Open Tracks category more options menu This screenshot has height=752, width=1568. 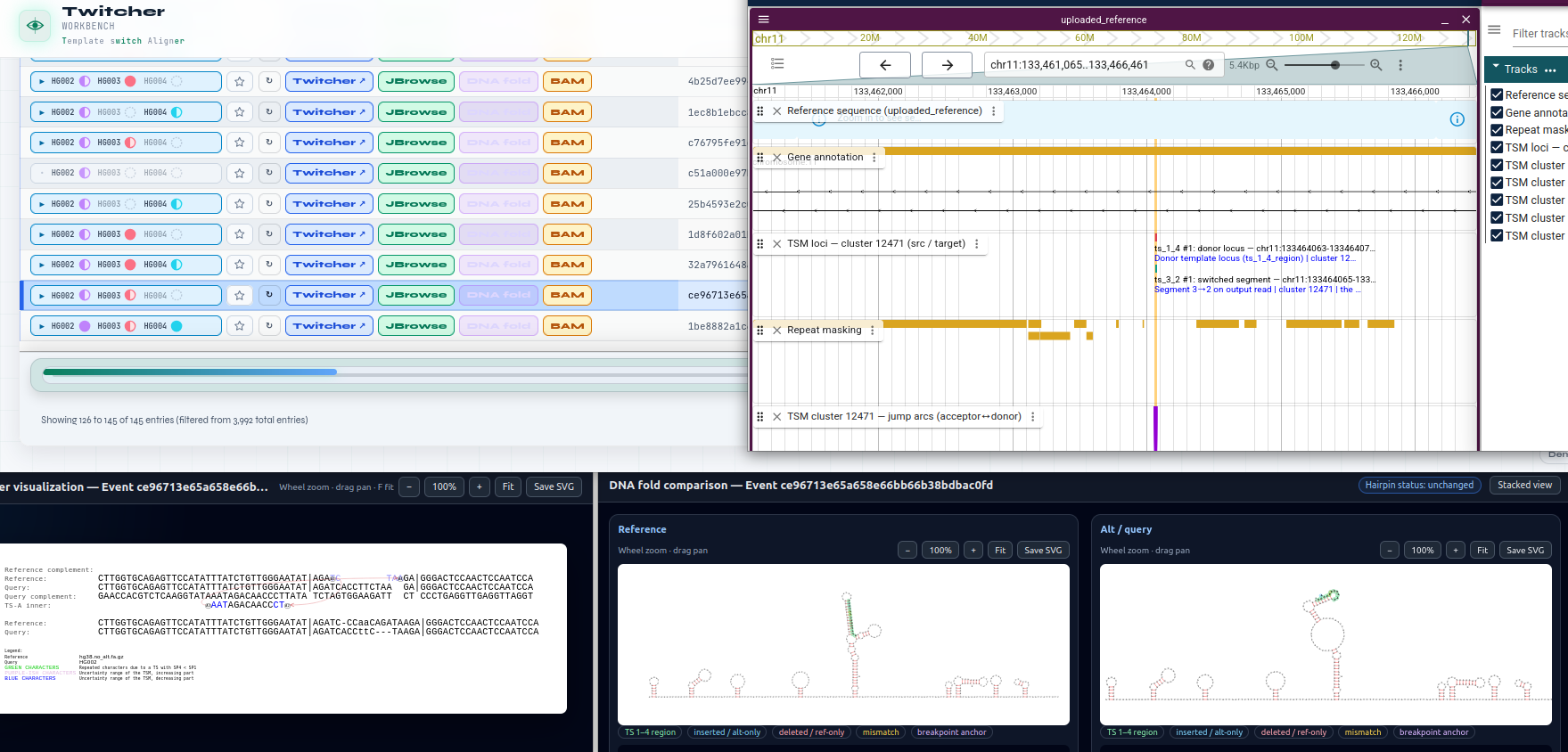pos(1550,69)
